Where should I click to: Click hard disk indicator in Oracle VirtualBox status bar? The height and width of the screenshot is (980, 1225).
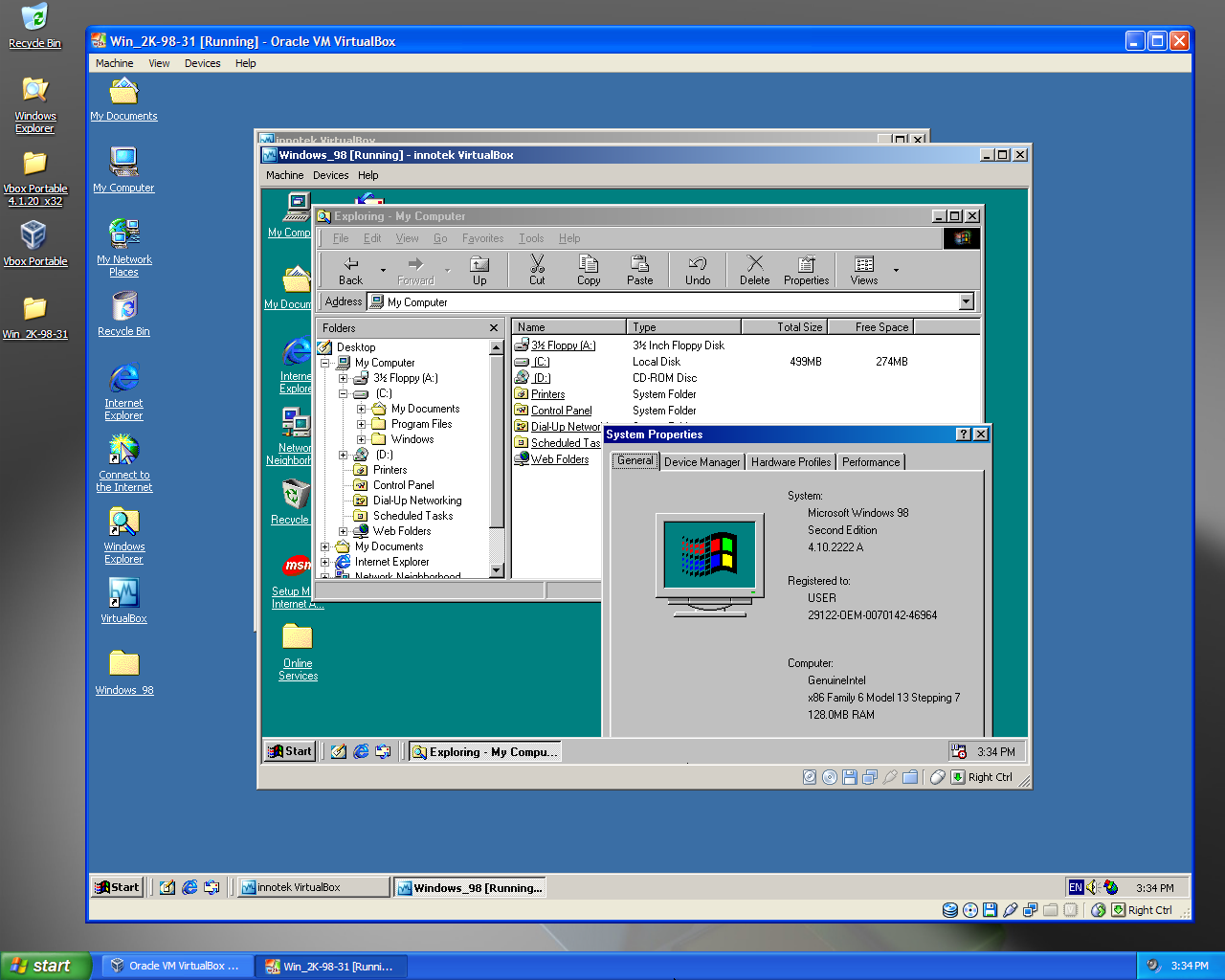pos(950,910)
